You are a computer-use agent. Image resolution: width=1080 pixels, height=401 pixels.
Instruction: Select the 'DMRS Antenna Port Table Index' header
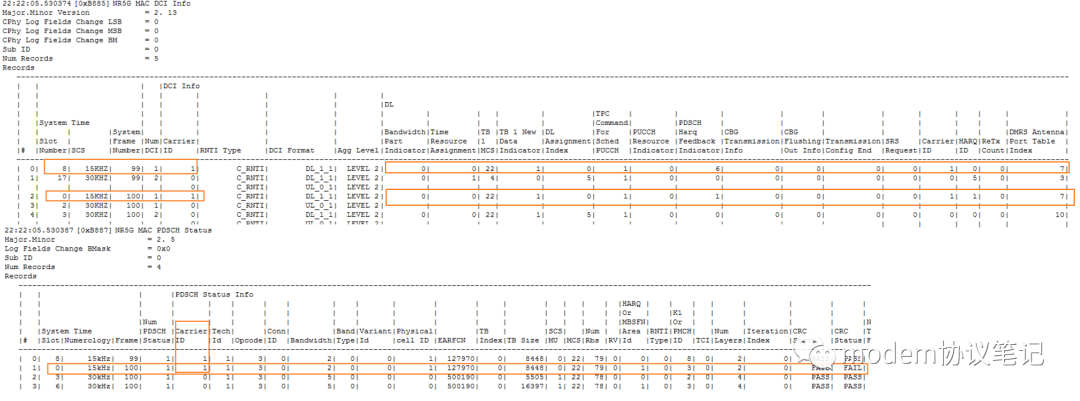1037,141
